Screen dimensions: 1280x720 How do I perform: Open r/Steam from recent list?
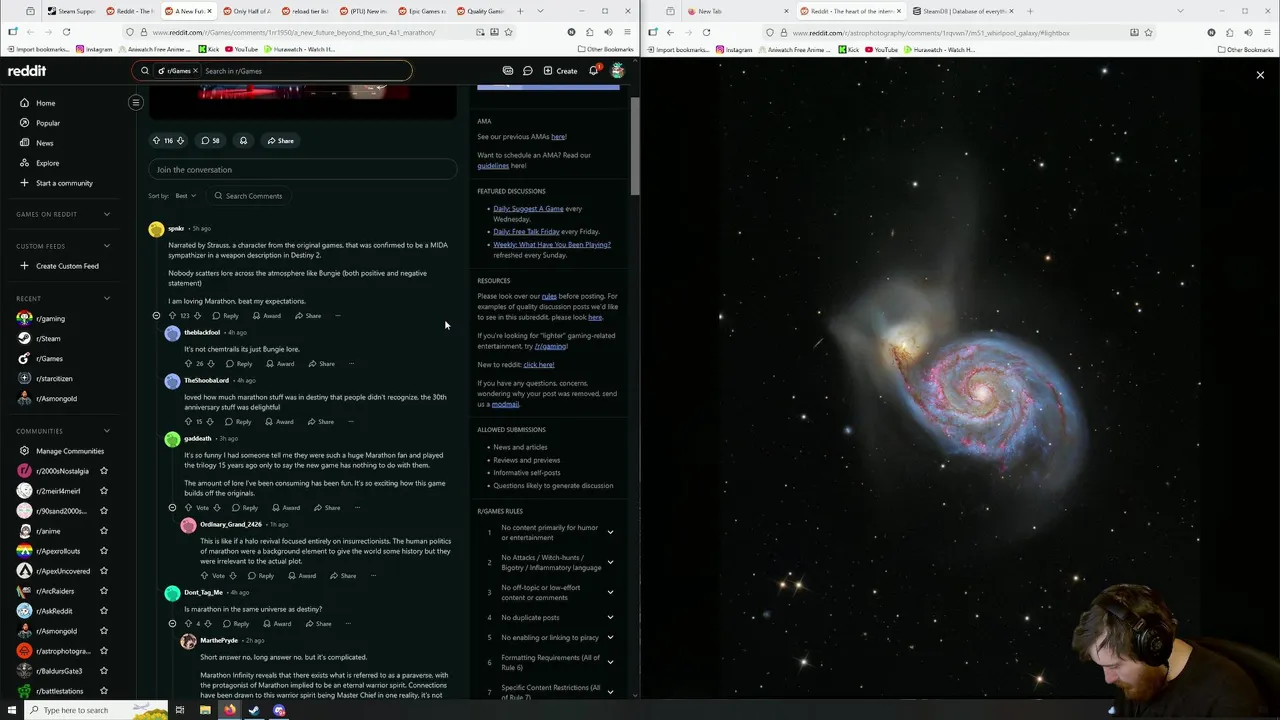pyautogui.click(x=48, y=339)
